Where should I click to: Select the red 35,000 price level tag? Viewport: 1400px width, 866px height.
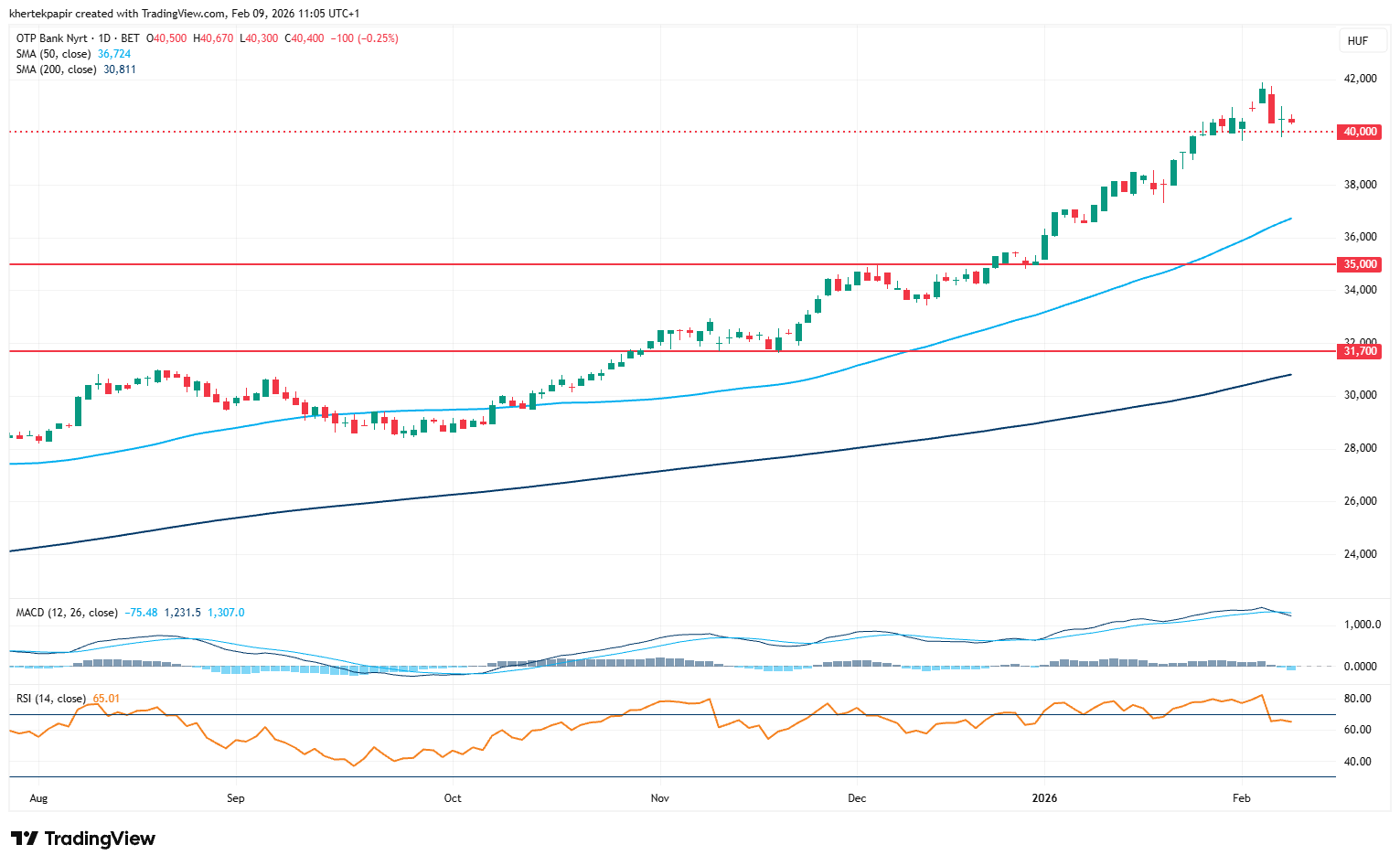(x=1360, y=264)
